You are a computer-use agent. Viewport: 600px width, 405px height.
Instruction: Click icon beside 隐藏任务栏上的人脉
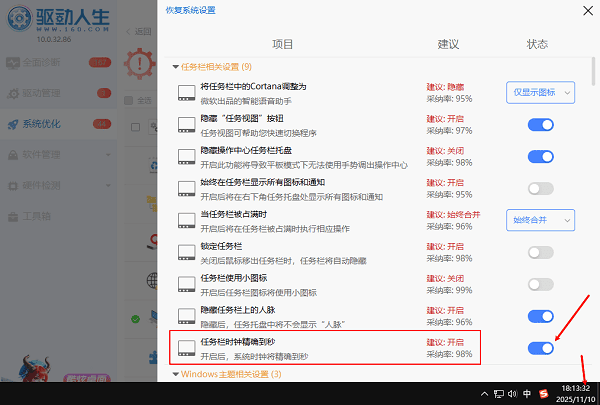click(x=187, y=316)
